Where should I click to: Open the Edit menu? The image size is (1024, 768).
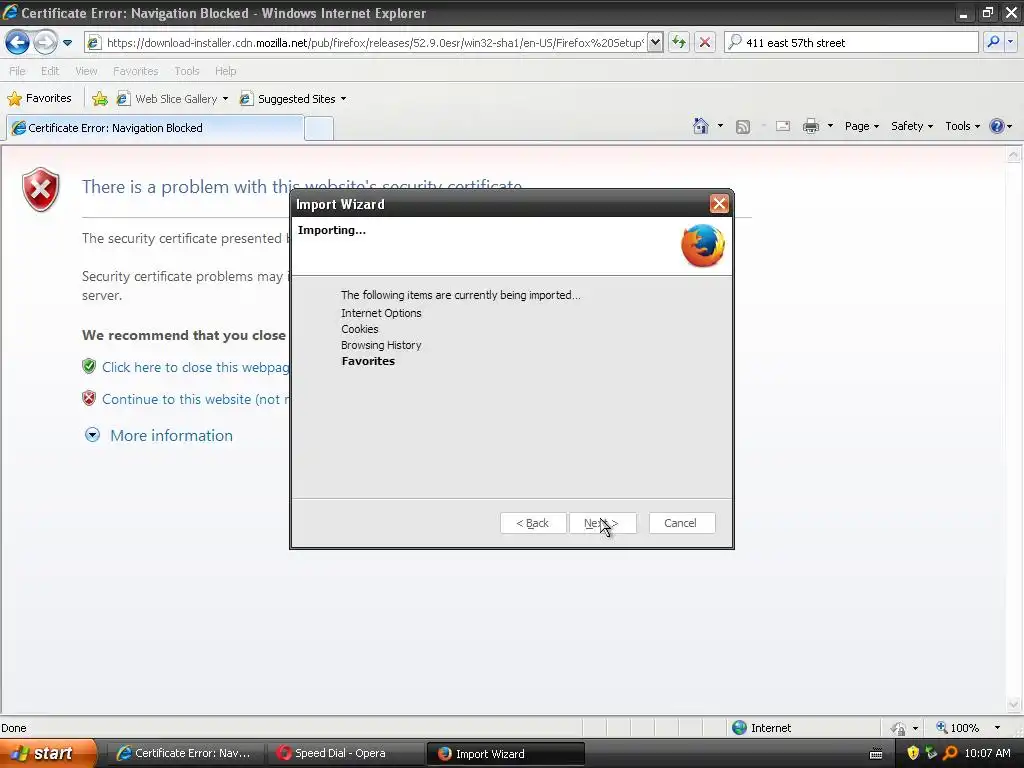pos(50,71)
